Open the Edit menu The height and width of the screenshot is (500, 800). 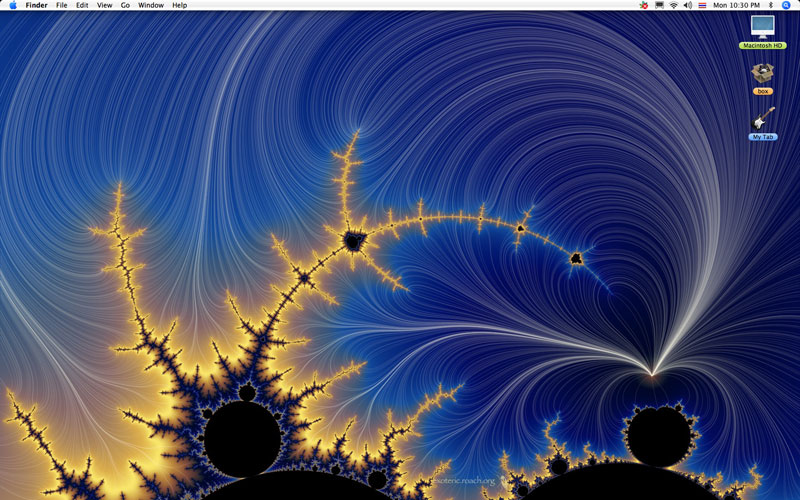click(82, 5)
